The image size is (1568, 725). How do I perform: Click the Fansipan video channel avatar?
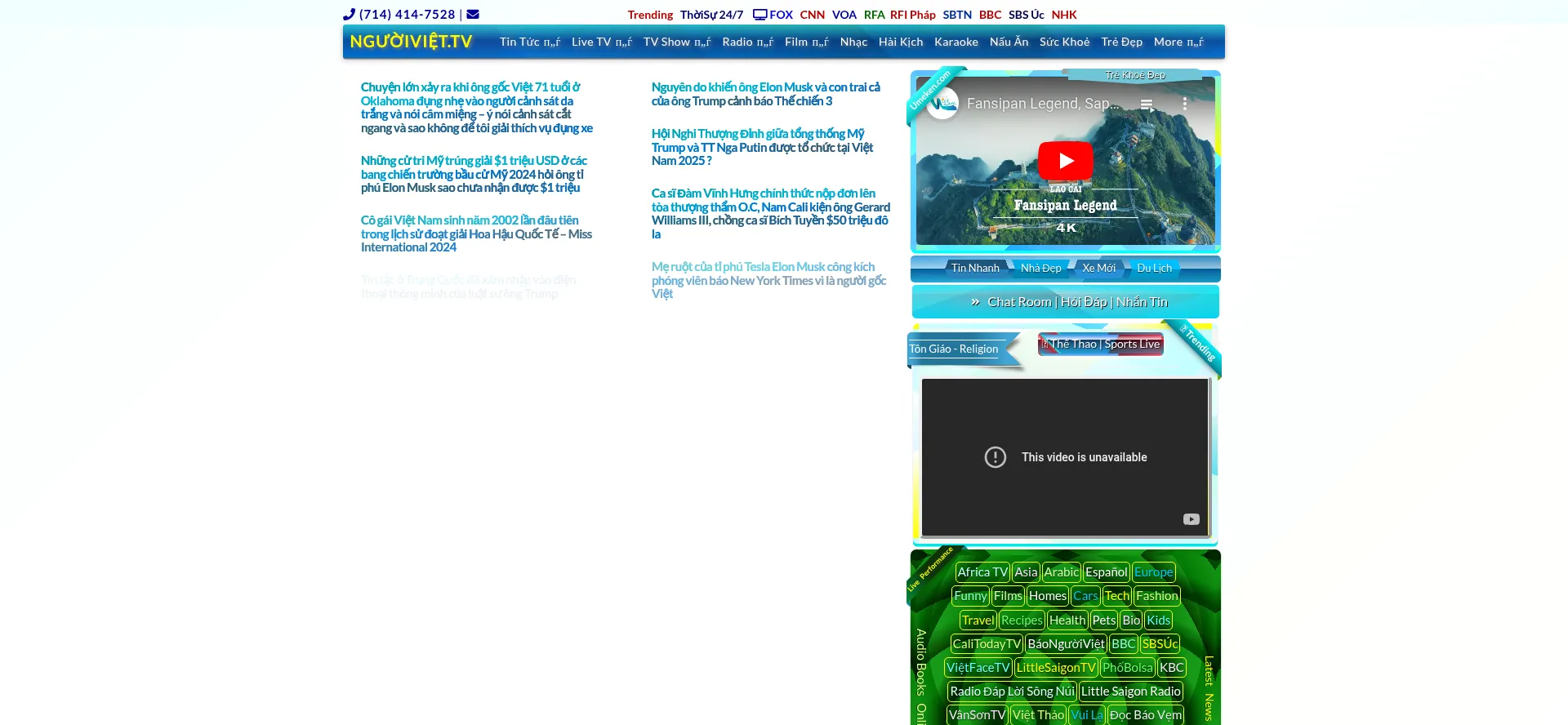click(x=943, y=104)
